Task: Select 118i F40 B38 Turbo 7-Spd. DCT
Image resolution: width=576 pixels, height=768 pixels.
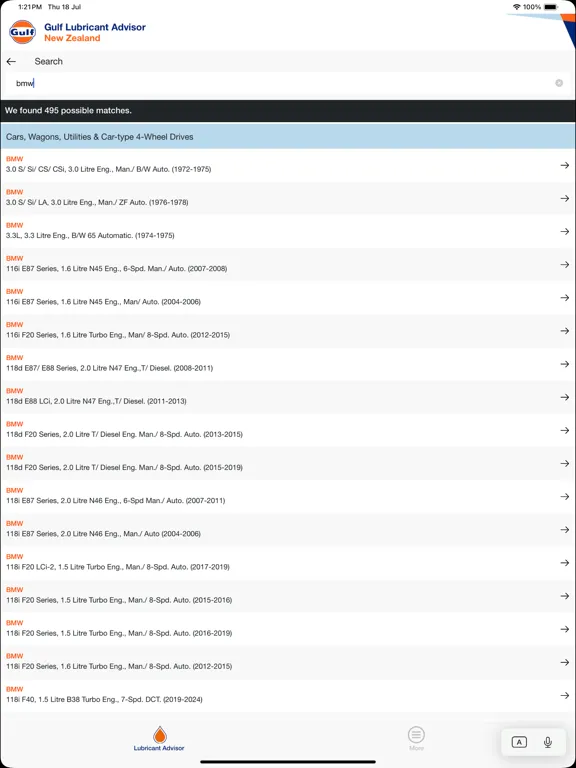Action: [x=288, y=696]
